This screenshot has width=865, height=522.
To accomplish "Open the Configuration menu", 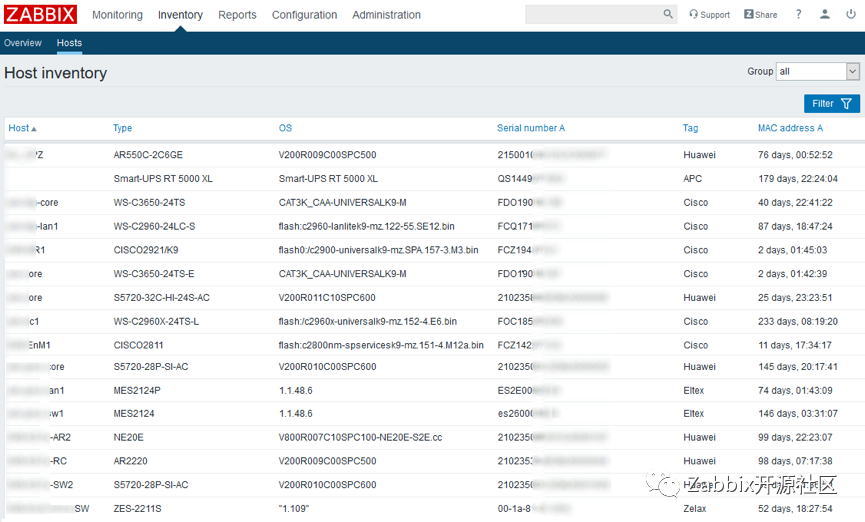I will [x=305, y=15].
